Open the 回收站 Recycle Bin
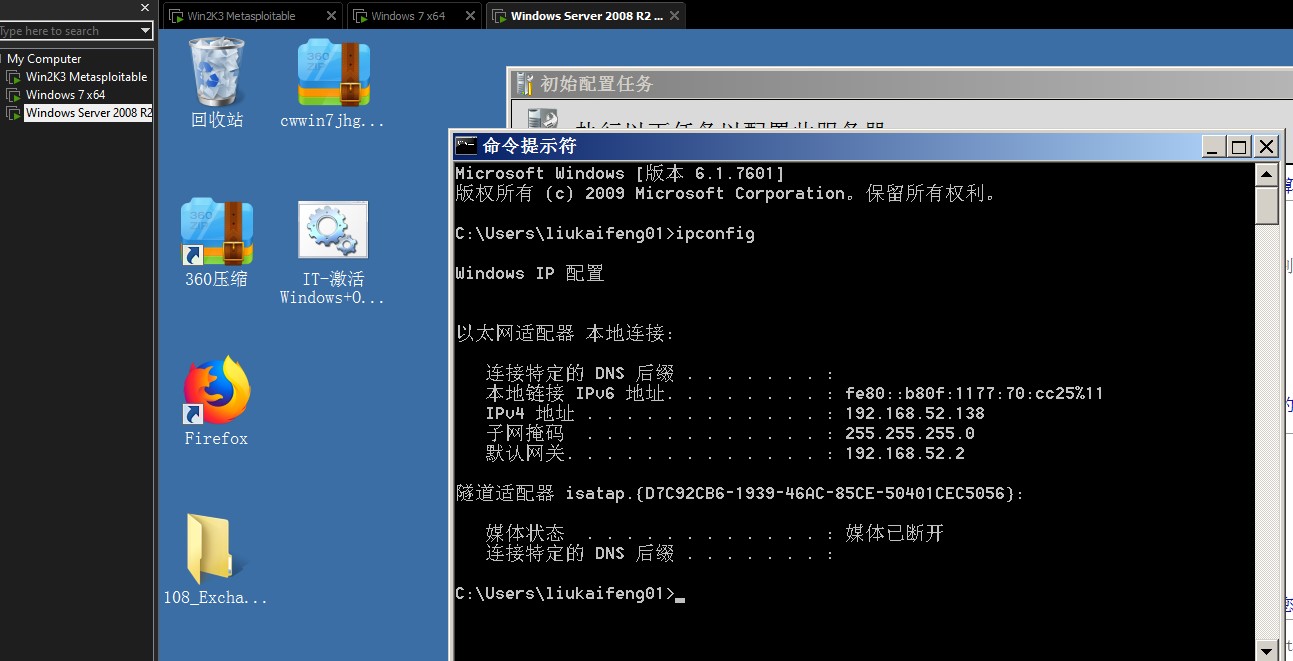 point(215,70)
